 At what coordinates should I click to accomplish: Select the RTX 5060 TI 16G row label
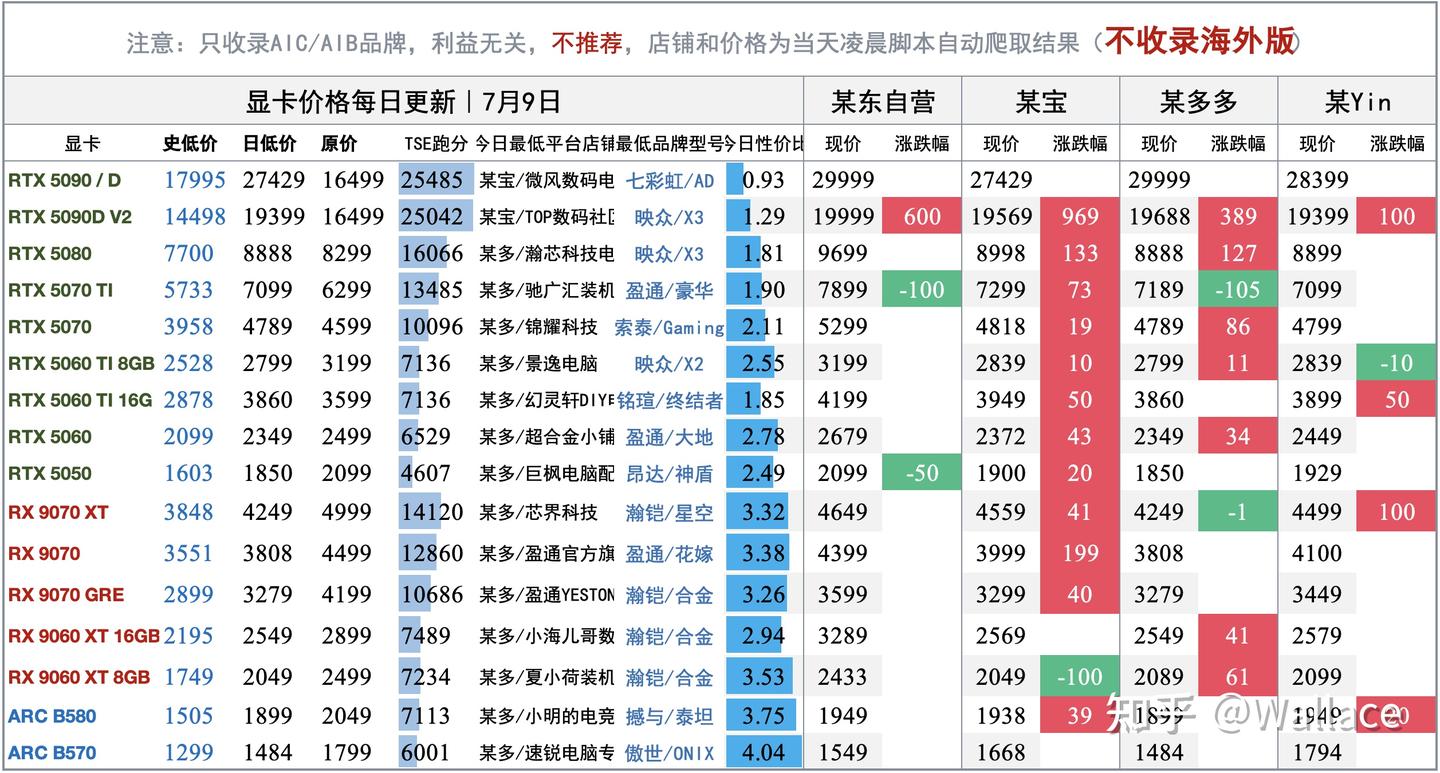coord(80,401)
